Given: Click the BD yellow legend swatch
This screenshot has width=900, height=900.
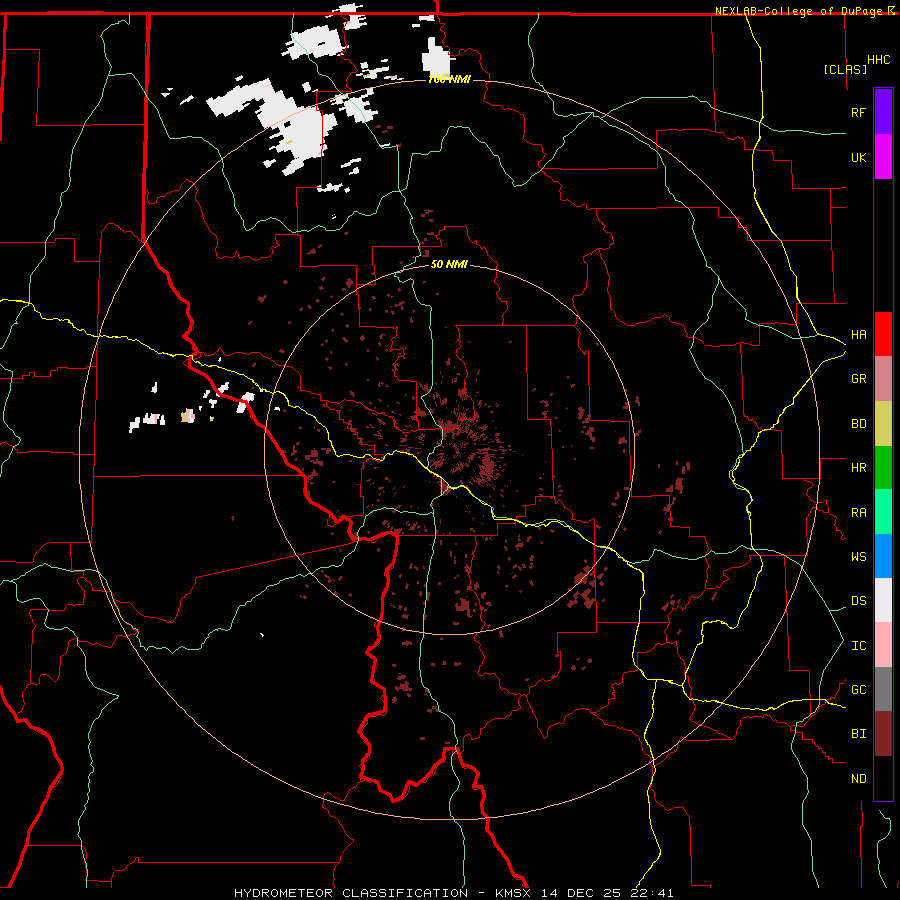Looking at the screenshot, I should click(883, 424).
